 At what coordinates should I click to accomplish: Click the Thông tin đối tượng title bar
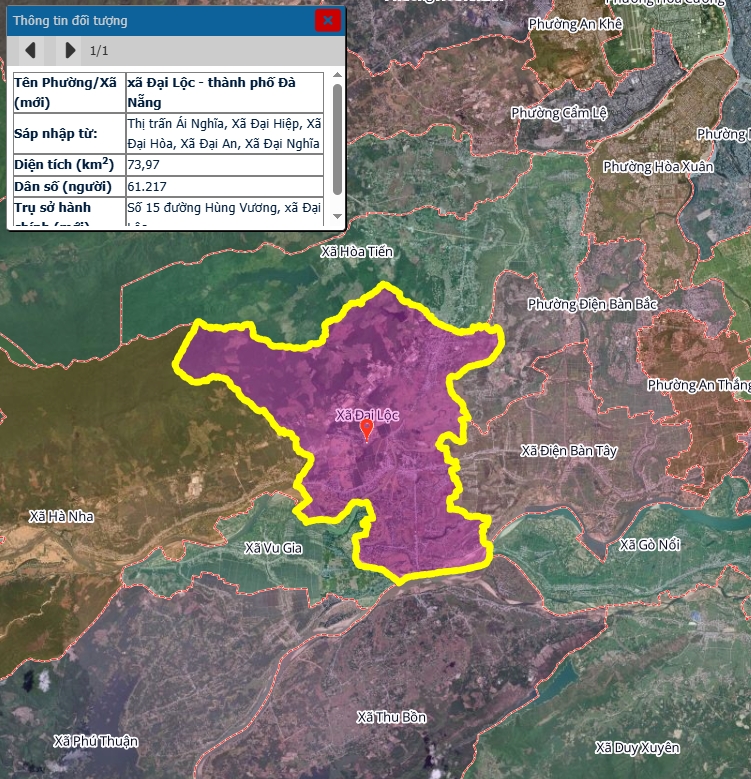(150, 20)
